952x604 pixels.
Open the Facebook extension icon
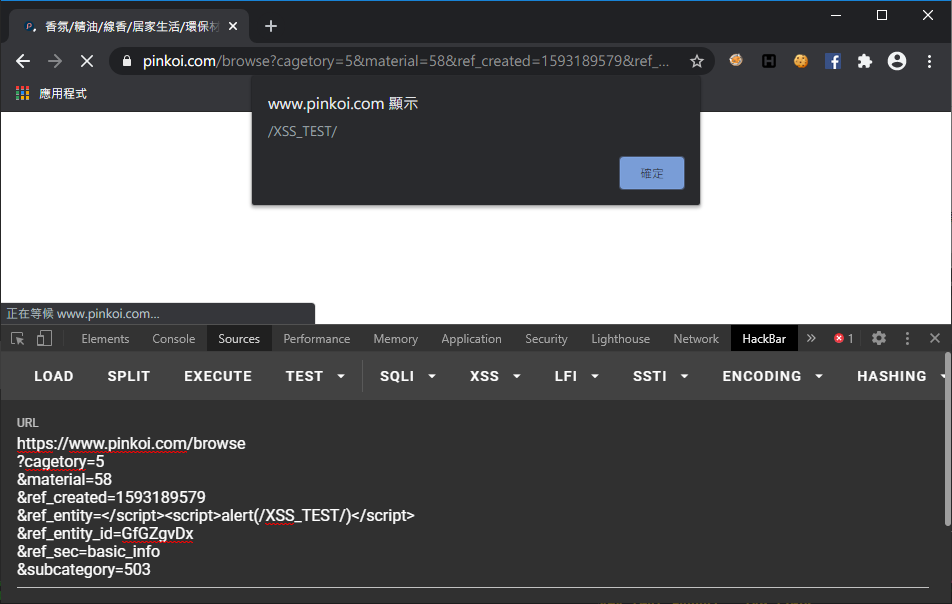(x=833, y=61)
